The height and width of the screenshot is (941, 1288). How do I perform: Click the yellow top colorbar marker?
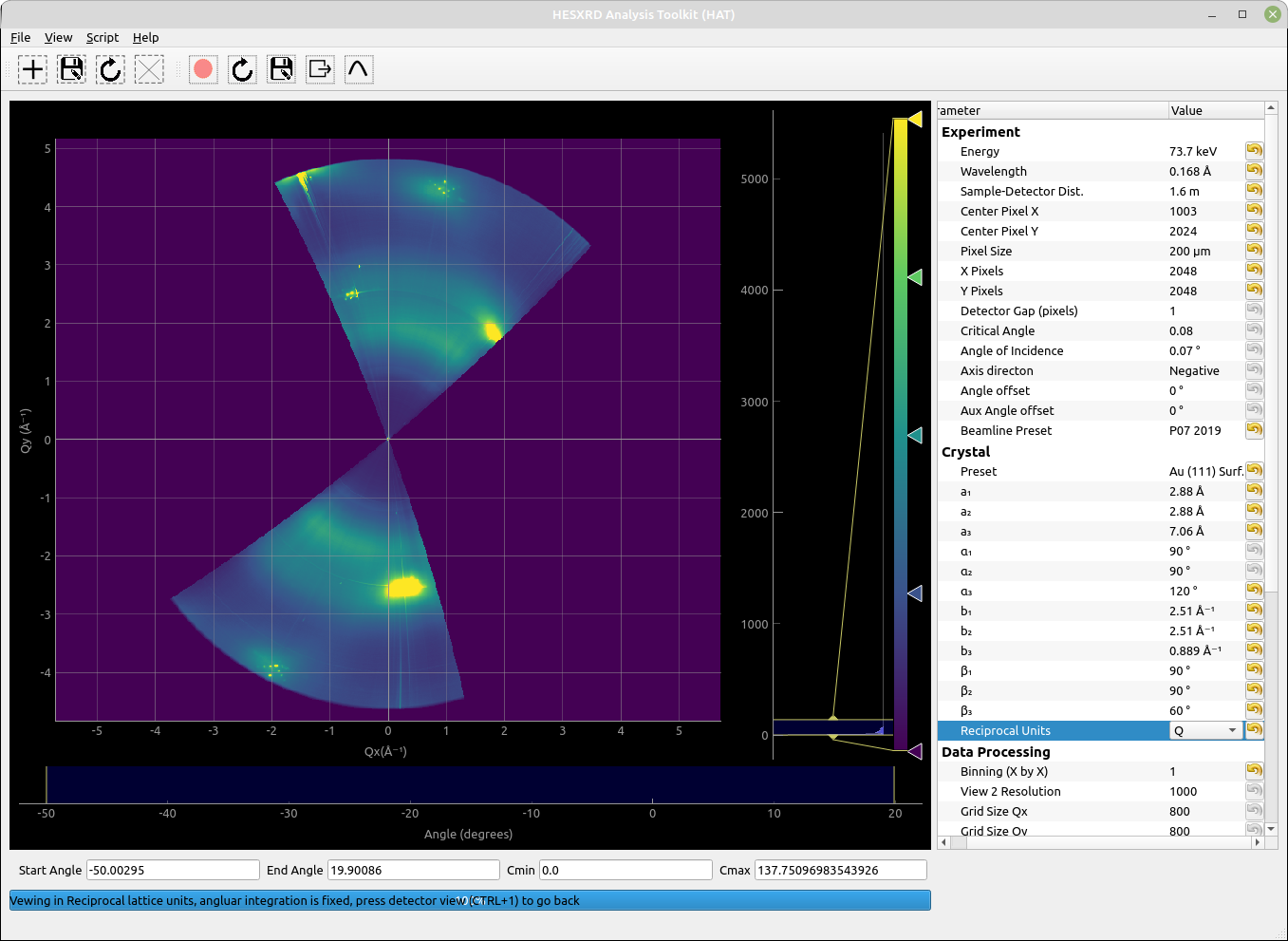915,119
